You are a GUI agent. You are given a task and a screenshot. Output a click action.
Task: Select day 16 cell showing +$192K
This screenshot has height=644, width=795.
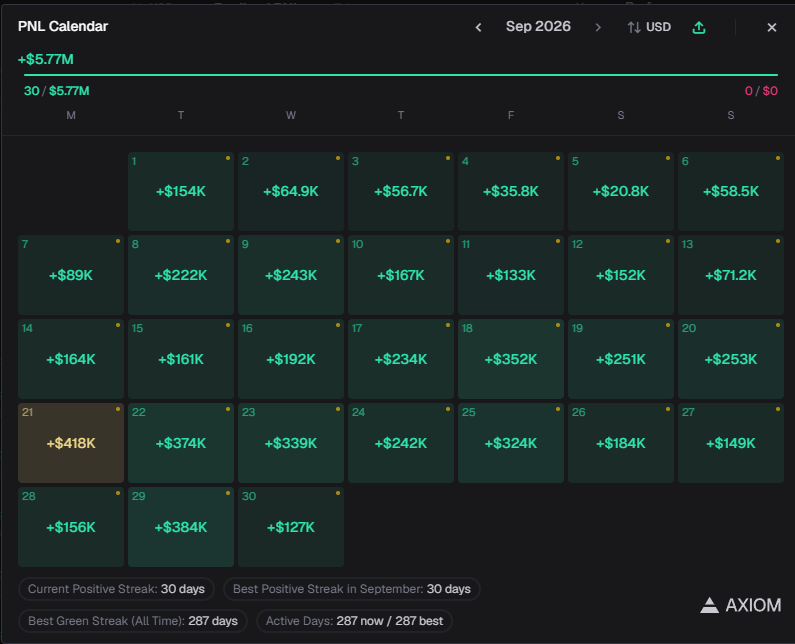(x=291, y=359)
